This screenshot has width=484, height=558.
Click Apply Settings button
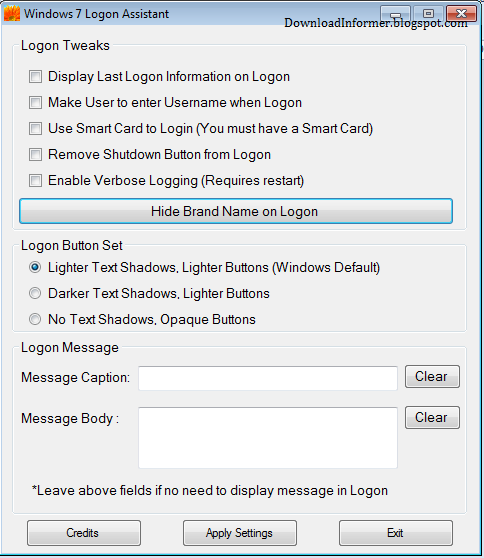coord(240,533)
